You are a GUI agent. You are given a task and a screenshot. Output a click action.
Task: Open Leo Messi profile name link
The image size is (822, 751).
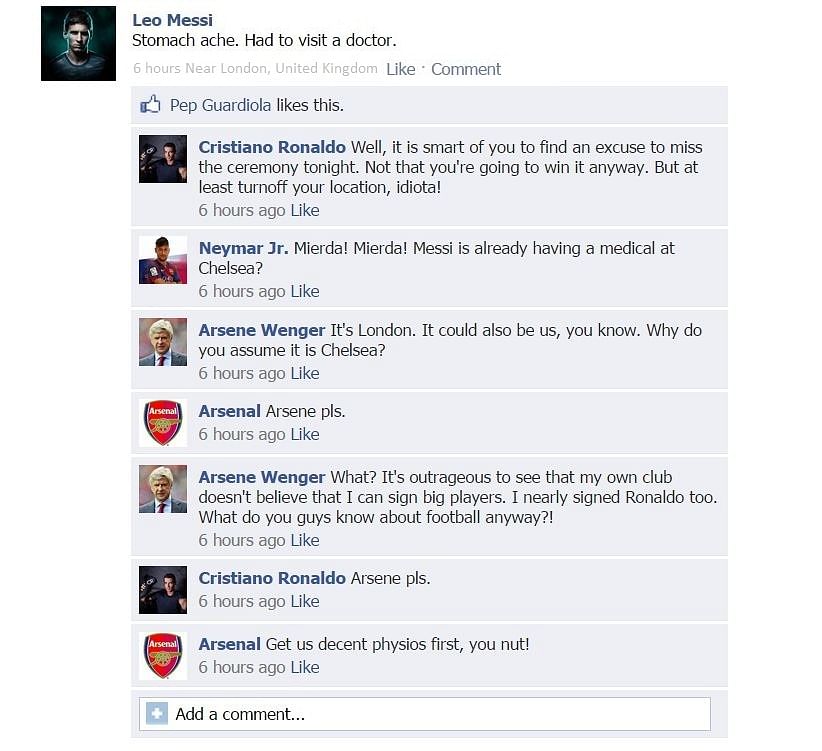tap(172, 20)
